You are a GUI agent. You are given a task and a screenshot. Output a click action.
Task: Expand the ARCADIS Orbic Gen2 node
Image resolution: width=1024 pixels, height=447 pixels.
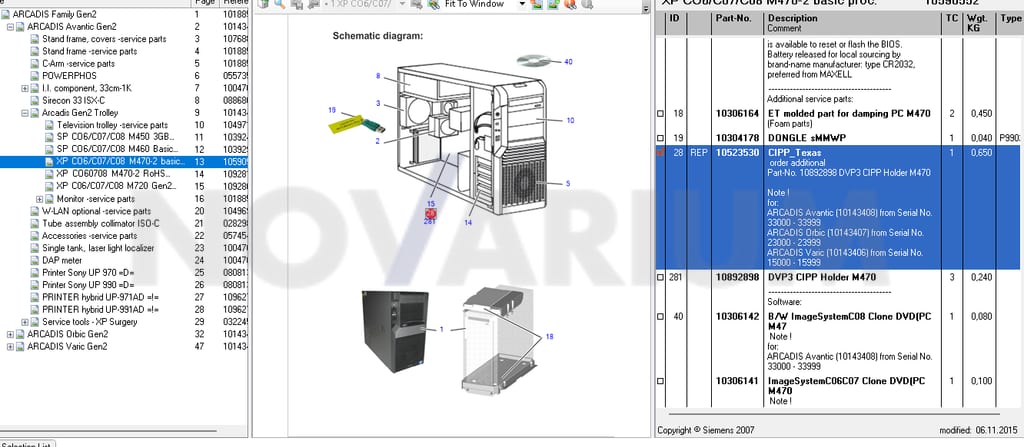pyautogui.click(x=10, y=334)
